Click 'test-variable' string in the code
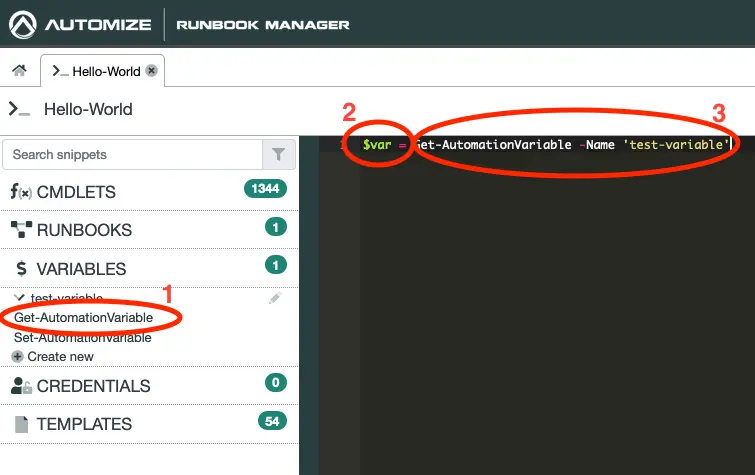 [677, 145]
